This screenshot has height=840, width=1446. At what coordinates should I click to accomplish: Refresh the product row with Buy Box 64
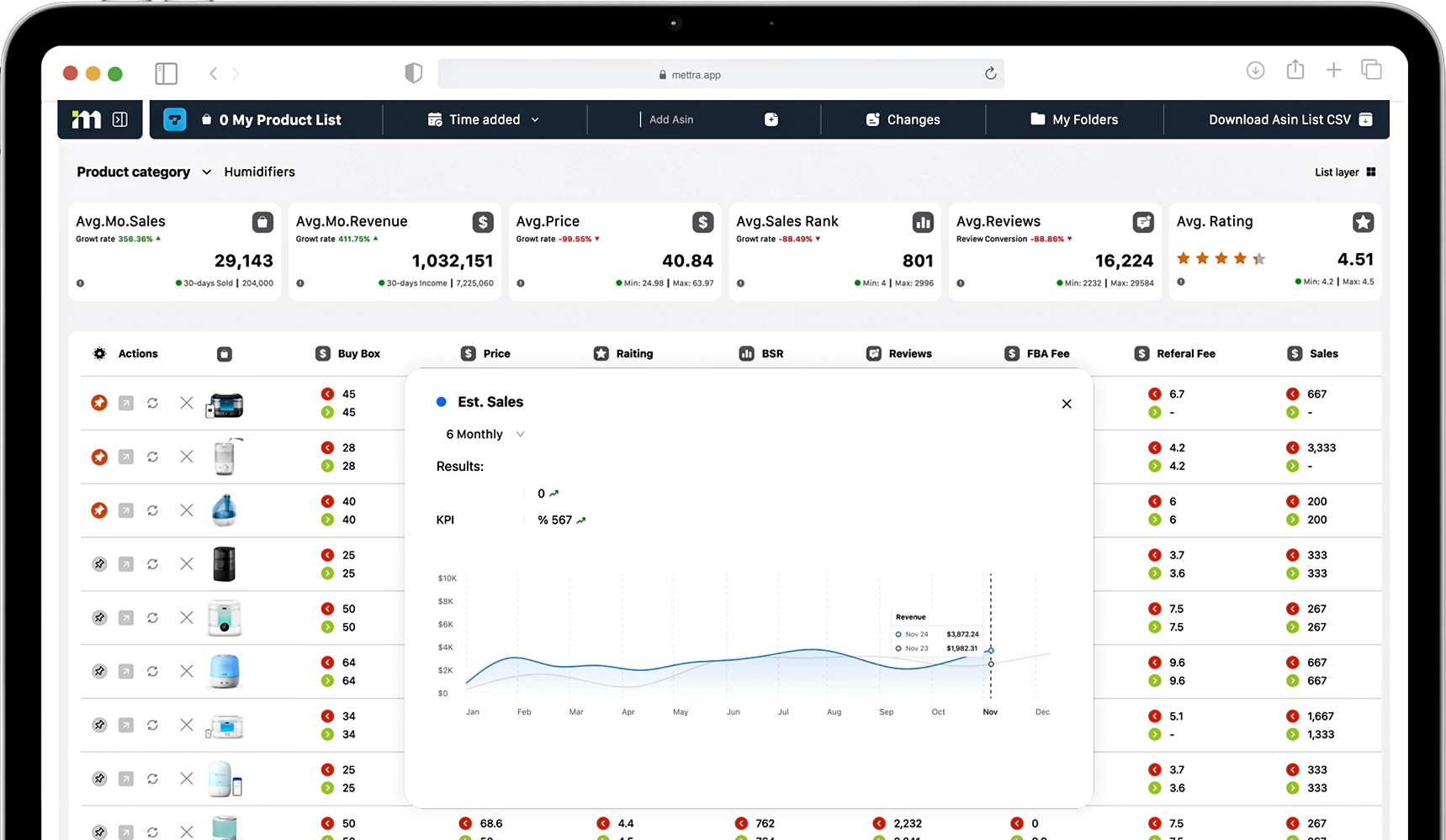152,671
